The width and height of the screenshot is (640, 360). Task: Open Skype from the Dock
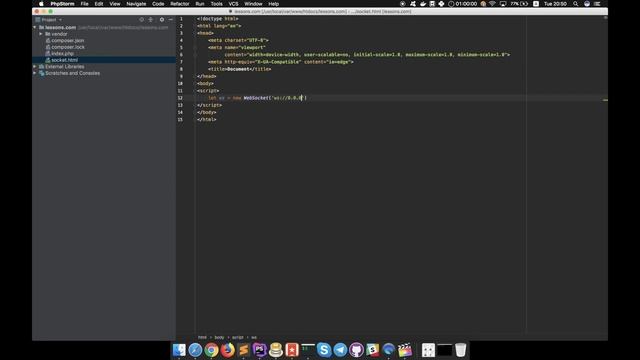324,350
